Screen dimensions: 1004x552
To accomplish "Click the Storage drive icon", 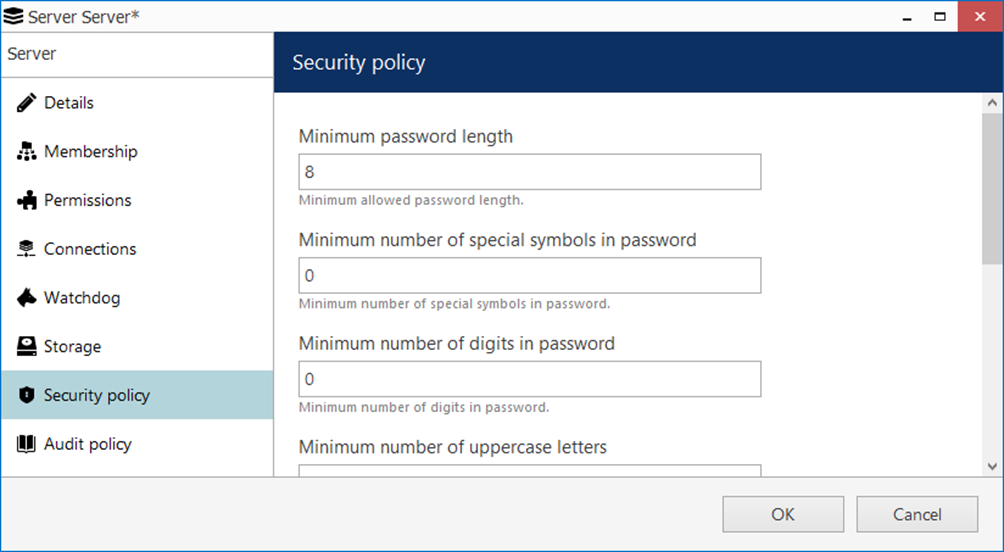I will [27, 347].
